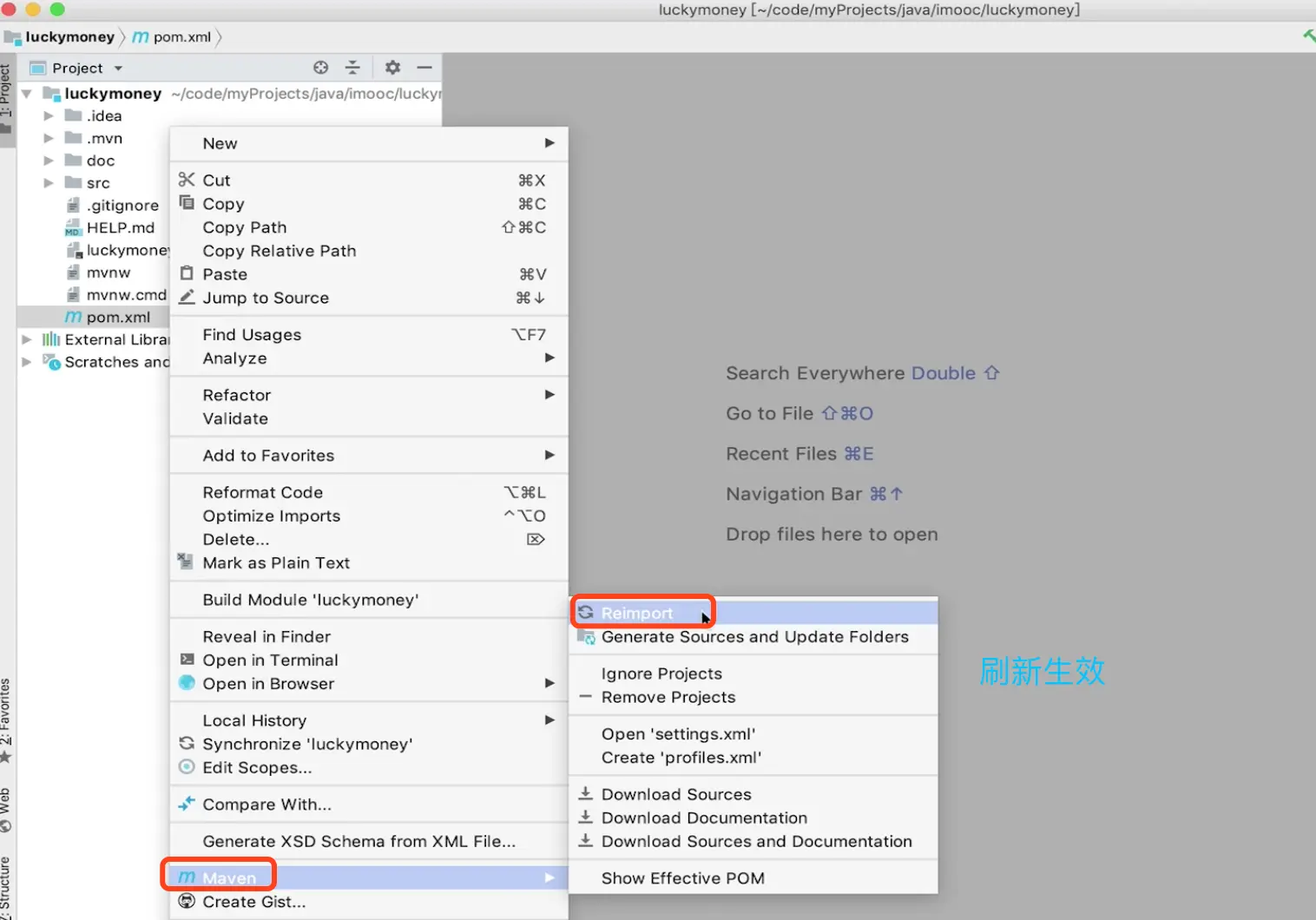Click the locate/scroll-from-source target icon
This screenshot has width=1316, height=920.
(x=321, y=68)
